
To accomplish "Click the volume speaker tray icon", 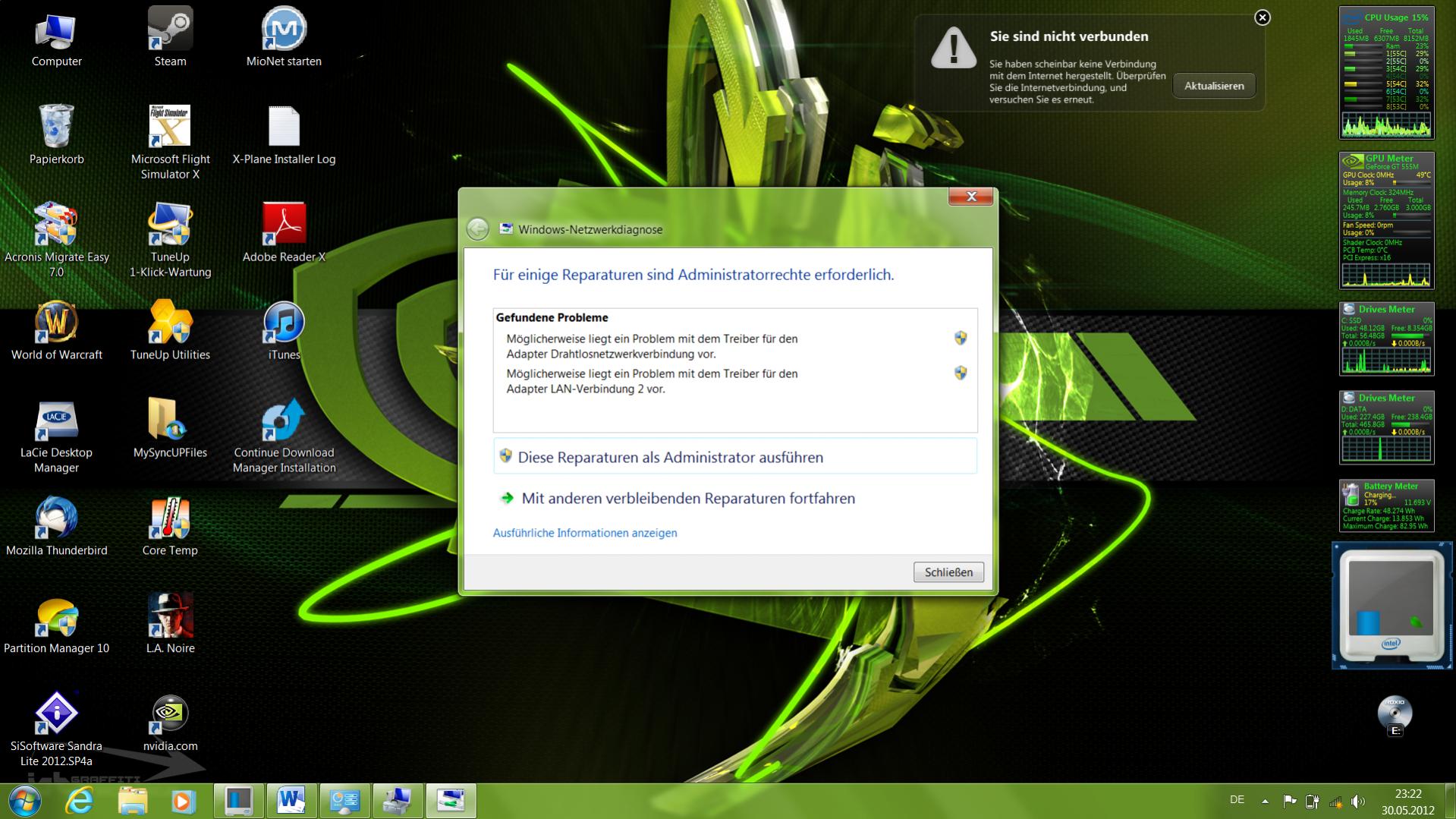I will tap(1358, 801).
